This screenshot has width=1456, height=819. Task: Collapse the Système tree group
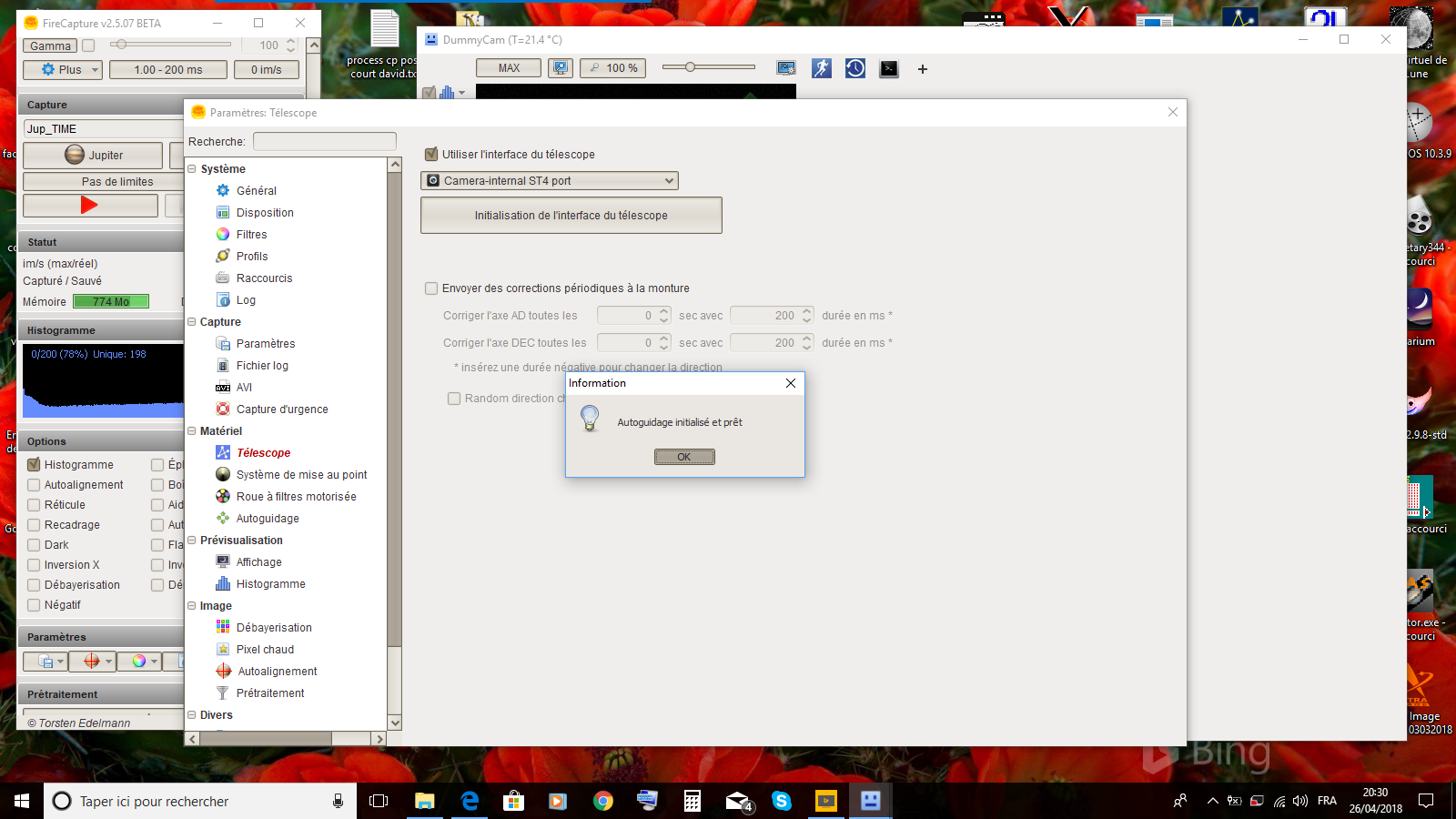(192, 169)
